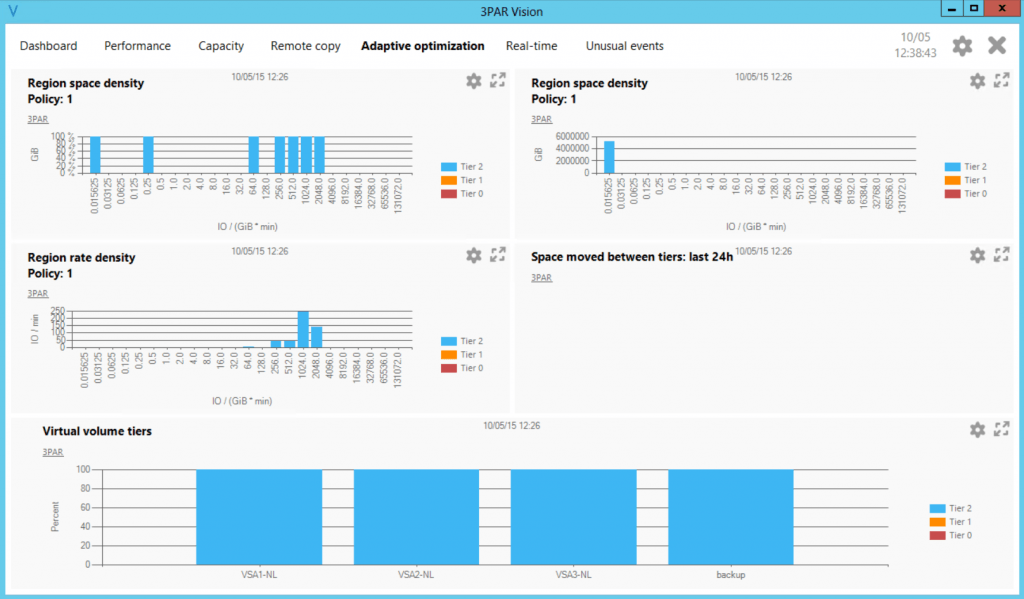Image resolution: width=1024 pixels, height=599 pixels.
Task: Open settings gear of Space moved between tiers panel
Action: click(x=977, y=255)
